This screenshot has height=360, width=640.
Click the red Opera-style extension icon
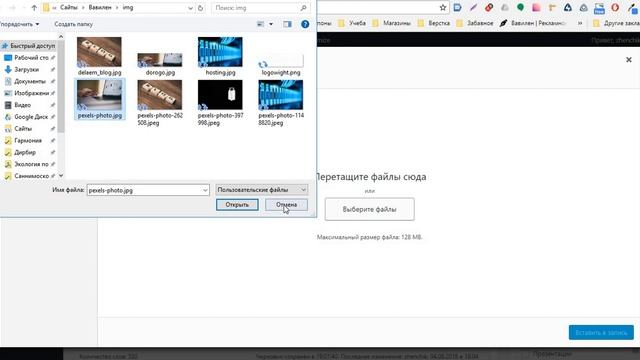(x=615, y=7)
